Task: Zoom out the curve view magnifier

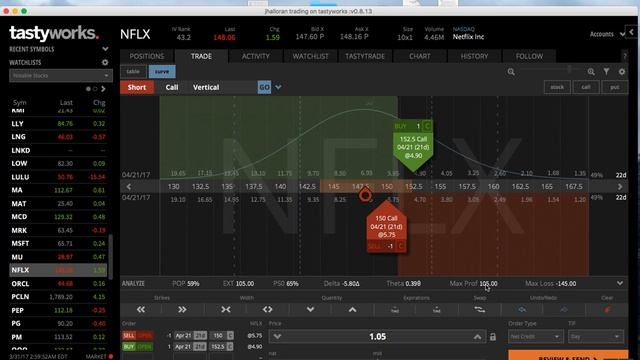Action: point(511,72)
